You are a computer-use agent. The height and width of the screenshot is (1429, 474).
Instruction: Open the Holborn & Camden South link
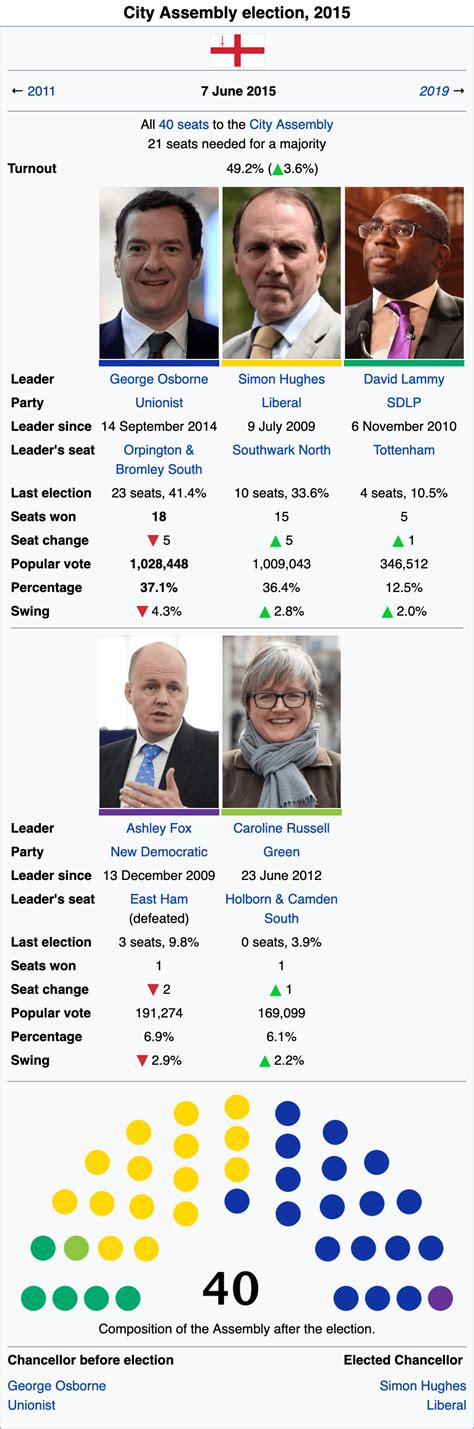(x=281, y=909)
